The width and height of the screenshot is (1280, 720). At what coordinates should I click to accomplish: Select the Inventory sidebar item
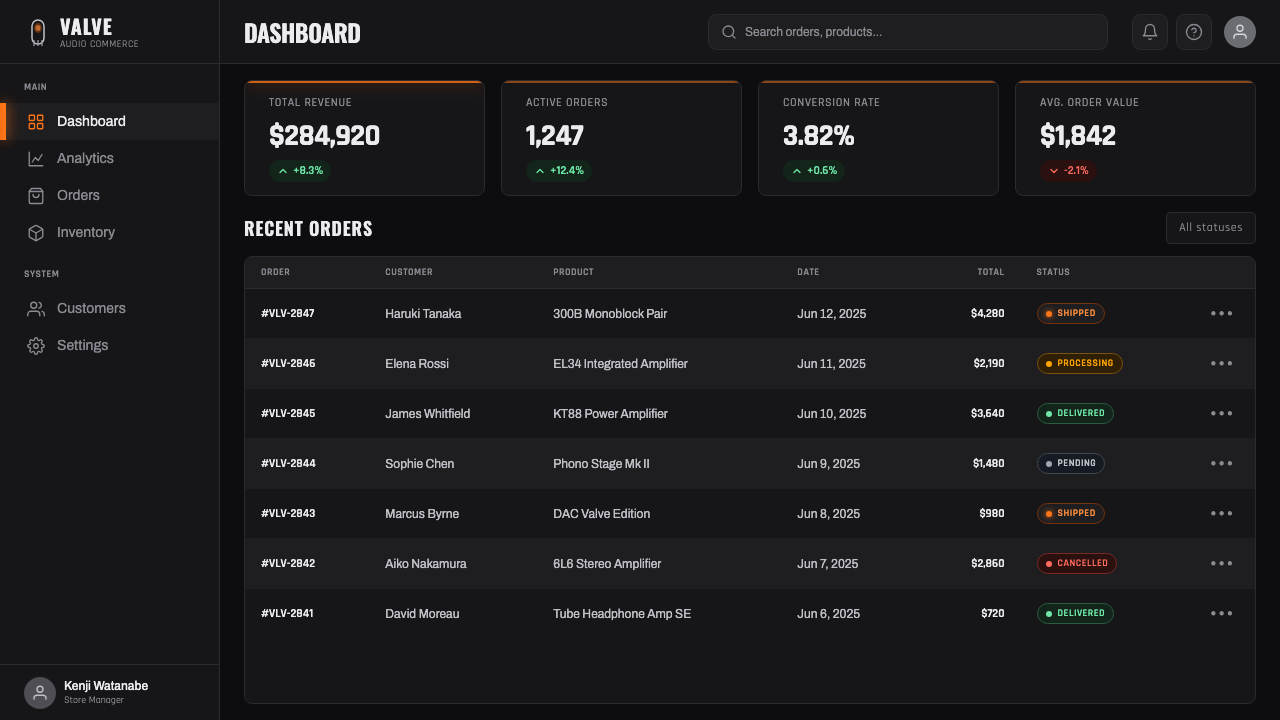tap(110, 232)
